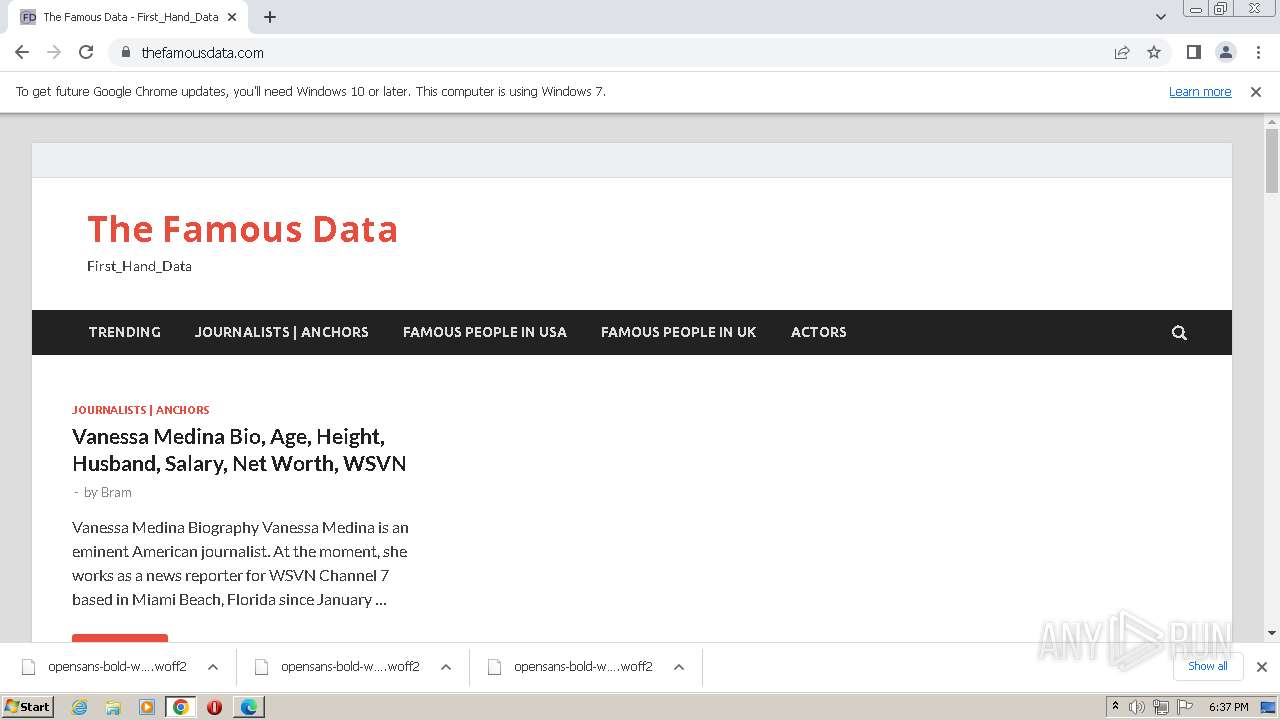
Task: View site information padlock icon
Action: click(x=125, y=52)
